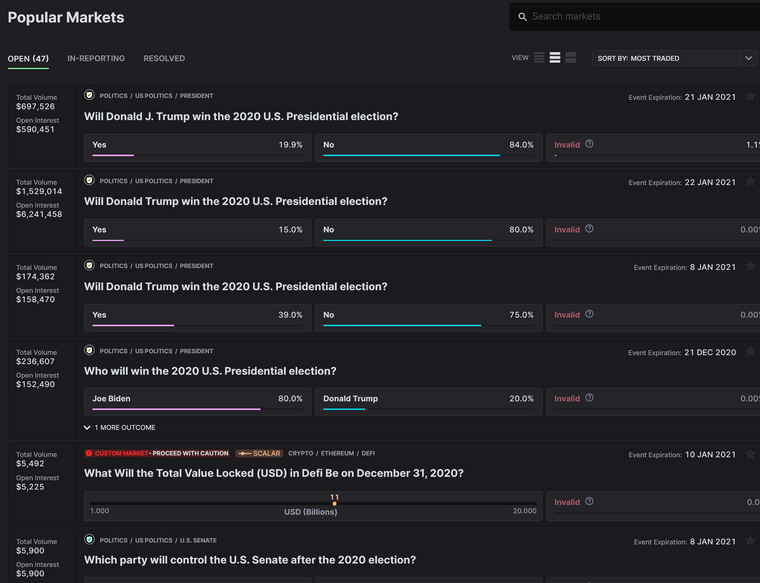Open Trump market title expiring 22 JAN 2021
The image size is (760, 583).
[x=236, y=201]
